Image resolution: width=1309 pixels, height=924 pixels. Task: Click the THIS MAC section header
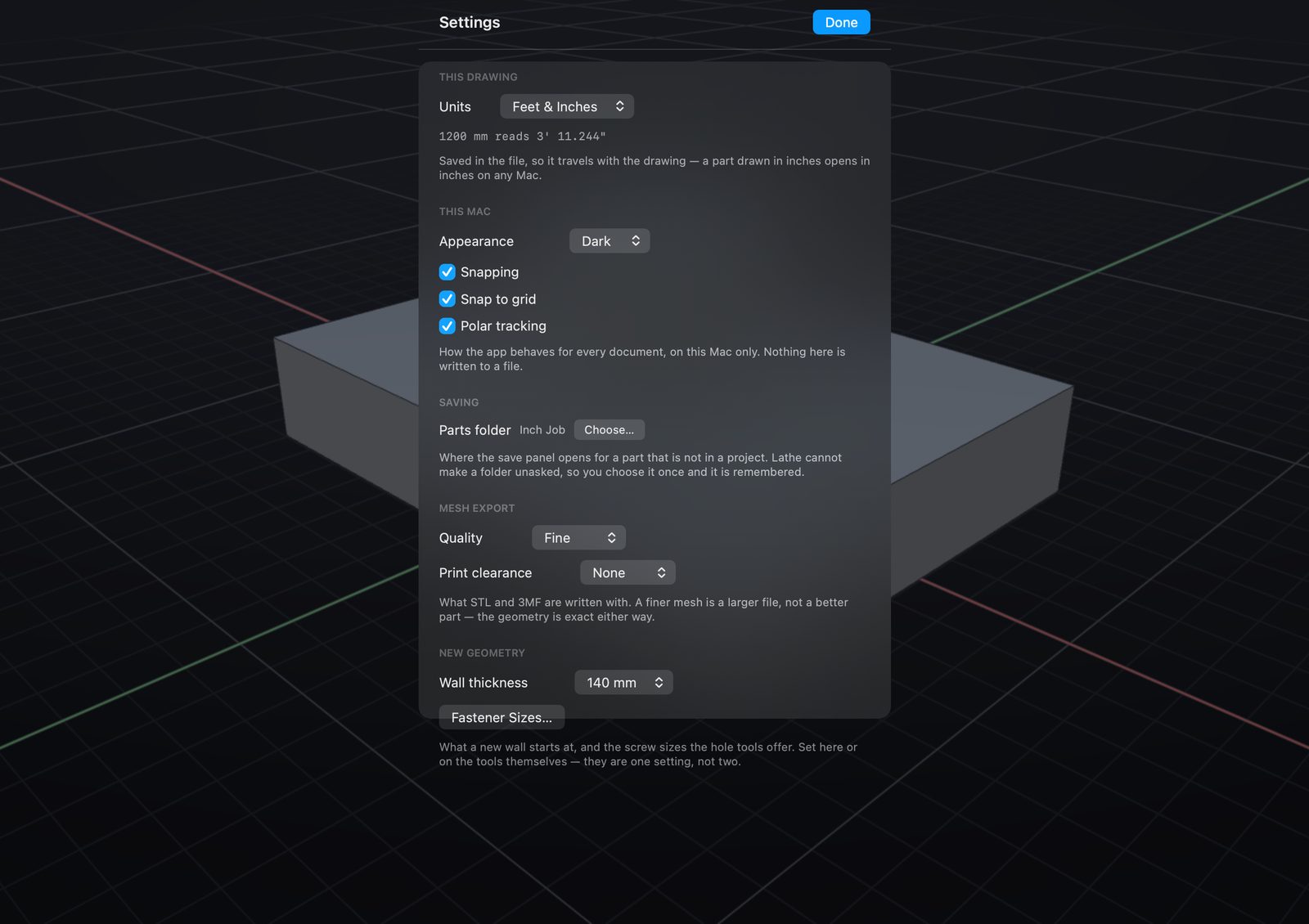(465, 212)
